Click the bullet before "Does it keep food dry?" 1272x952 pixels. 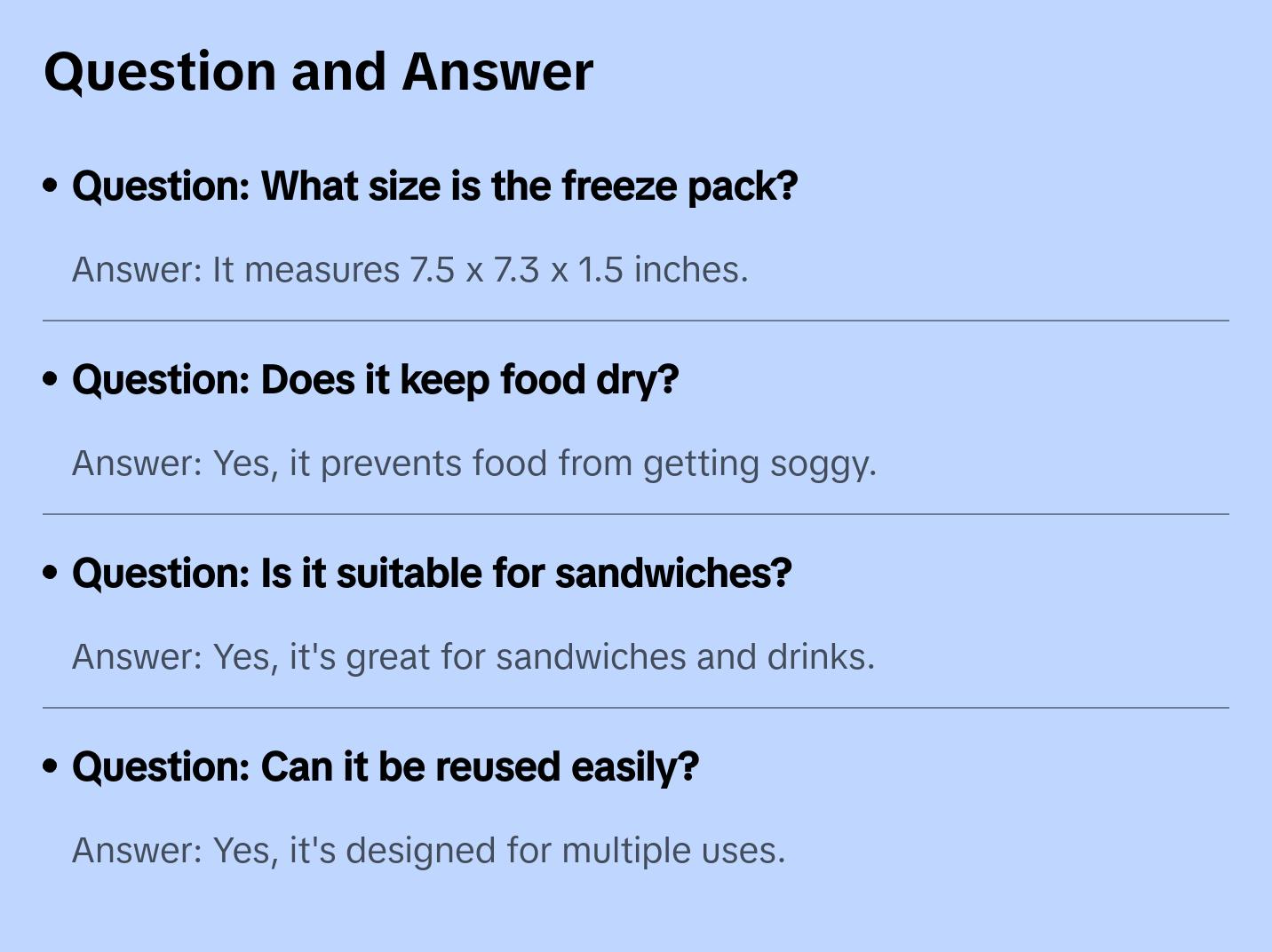coord(51,379)
